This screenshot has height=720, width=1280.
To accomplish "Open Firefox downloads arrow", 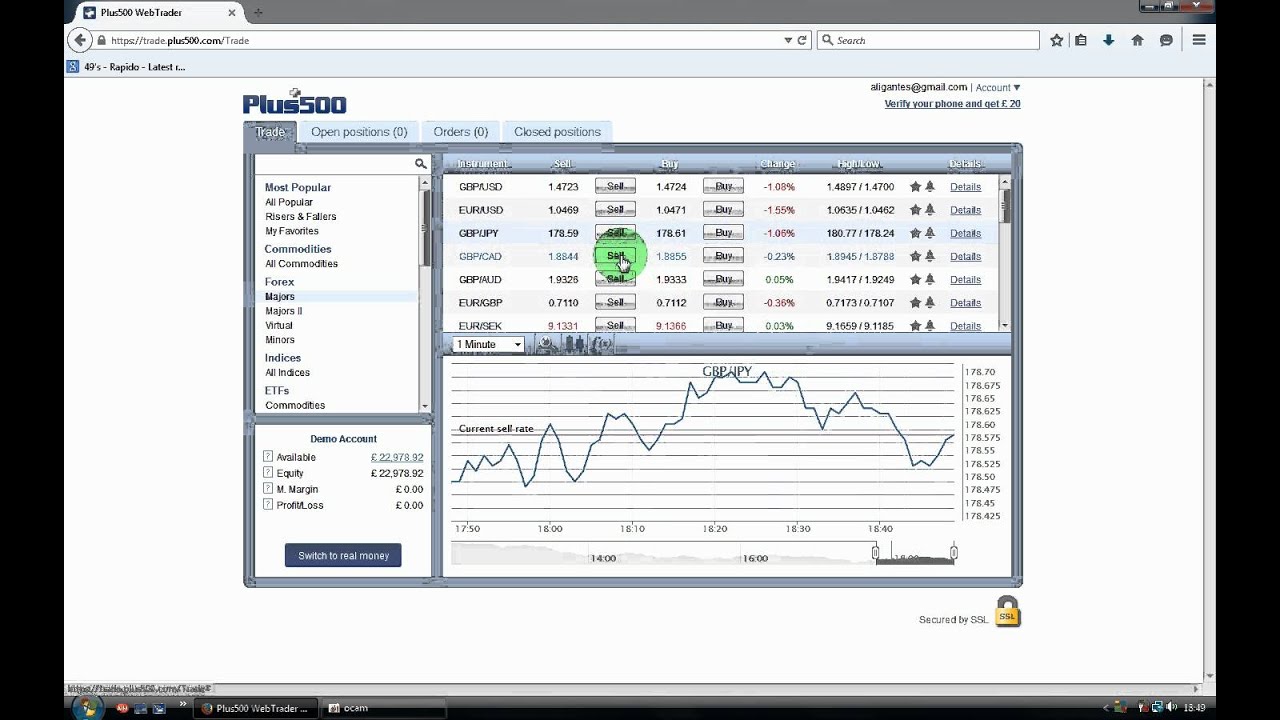I will click(1109, 40).
